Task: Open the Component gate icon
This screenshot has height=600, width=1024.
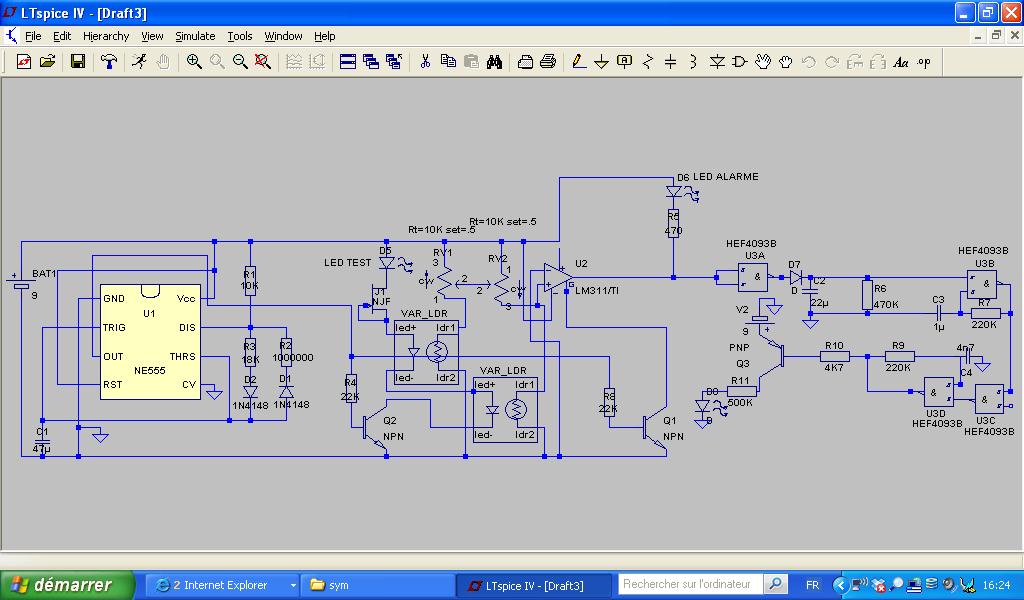Action: tap(740, 61)
